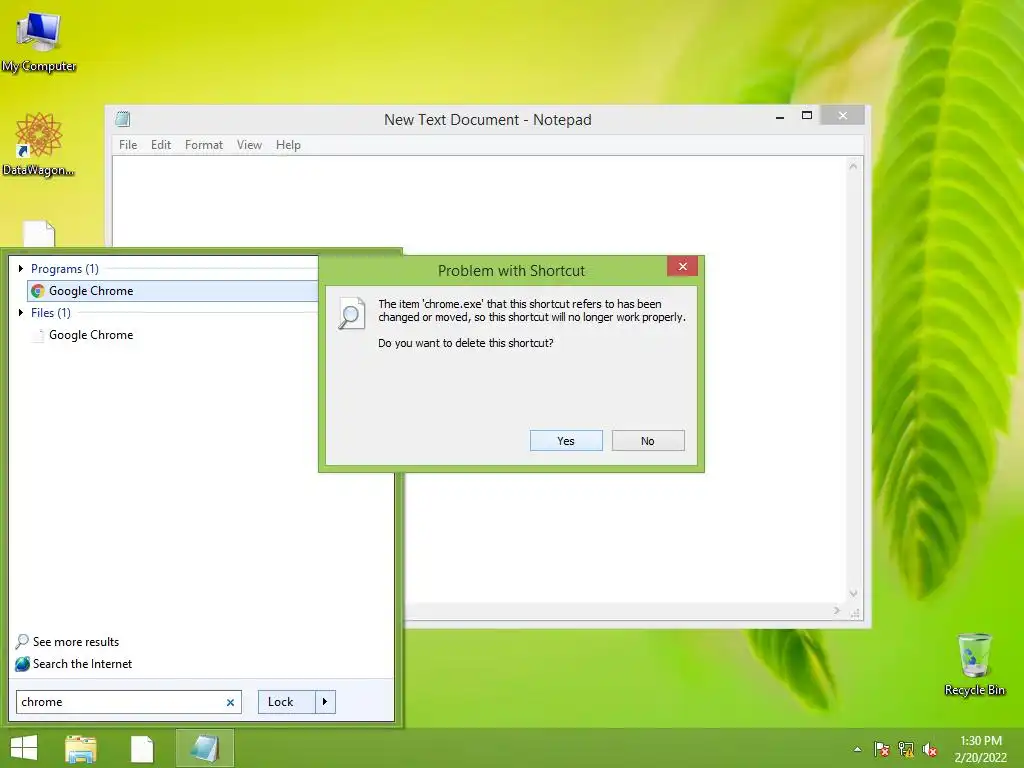Select Google Chrome under Files
The width and height of the screenshot is (1024, 768).
pos(91,334)
